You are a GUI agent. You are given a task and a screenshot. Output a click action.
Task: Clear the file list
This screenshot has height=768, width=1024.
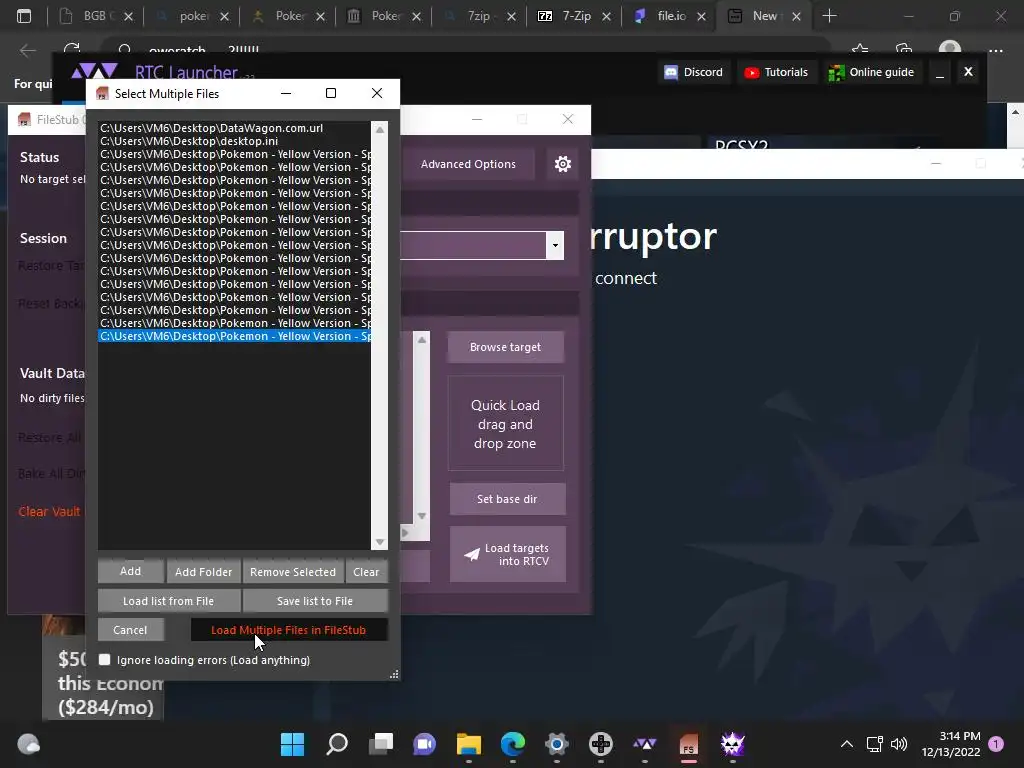click(366, 571)
